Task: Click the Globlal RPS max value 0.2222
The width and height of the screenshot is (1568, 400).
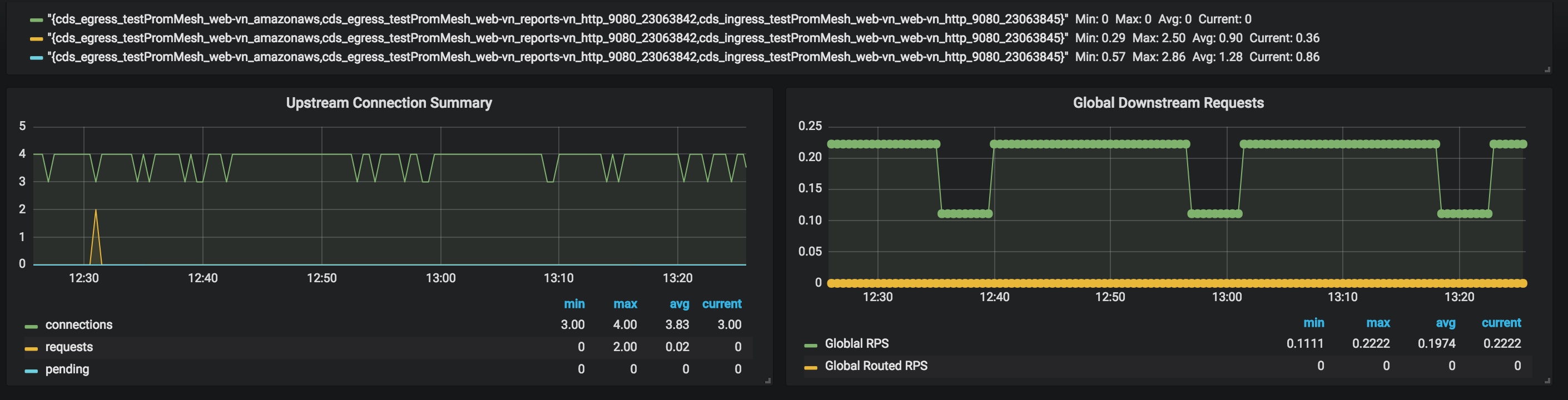Action: pyautogui.click(x=1371, y=343)
